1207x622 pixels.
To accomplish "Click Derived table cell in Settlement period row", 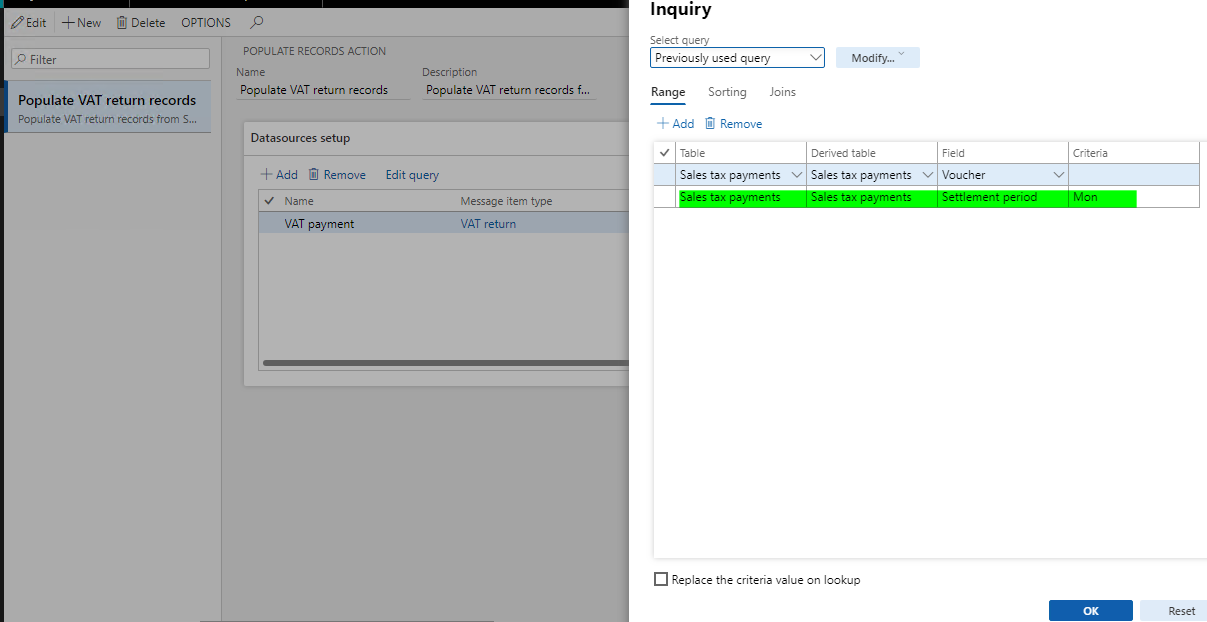I will point(872,198).
